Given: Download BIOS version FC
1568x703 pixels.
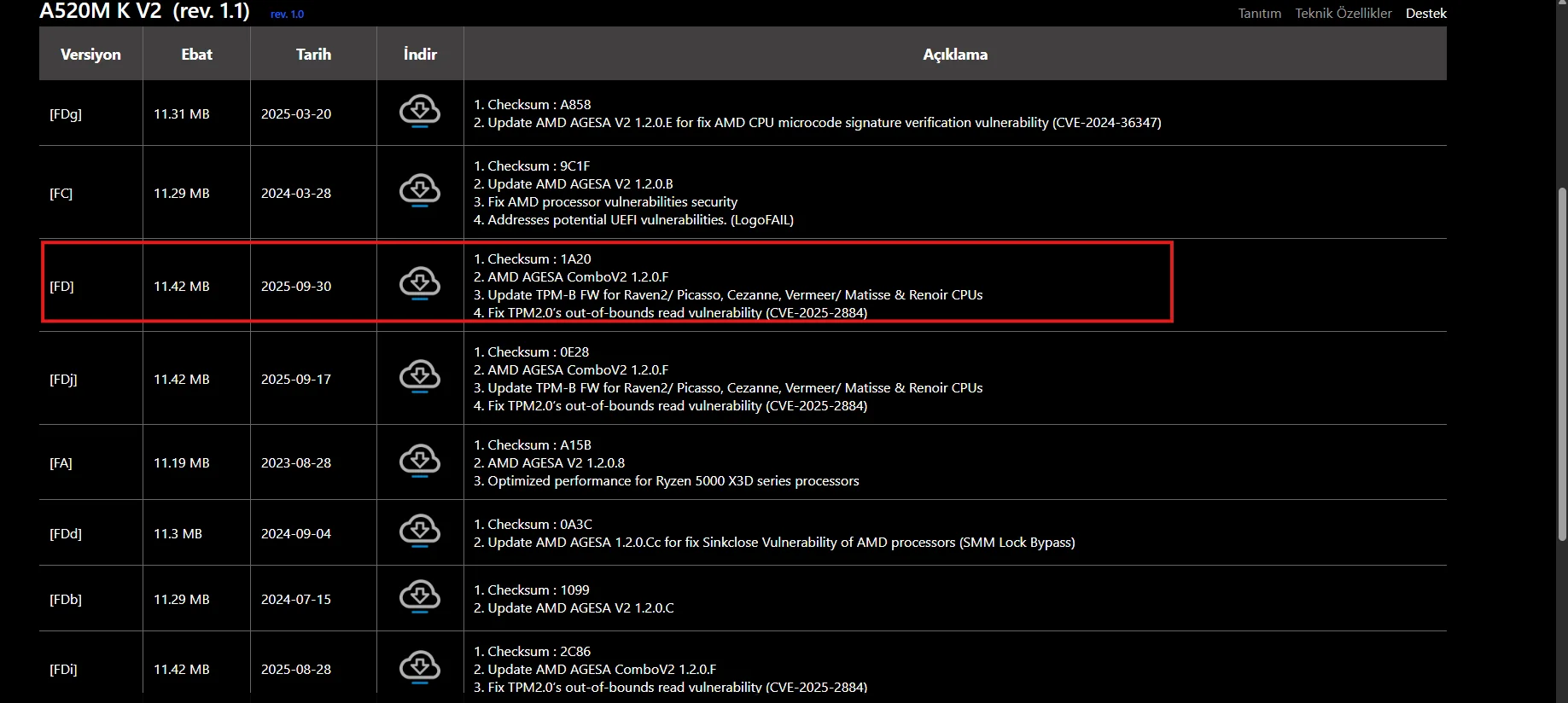Looking at the screenshot, I should 420,191.
